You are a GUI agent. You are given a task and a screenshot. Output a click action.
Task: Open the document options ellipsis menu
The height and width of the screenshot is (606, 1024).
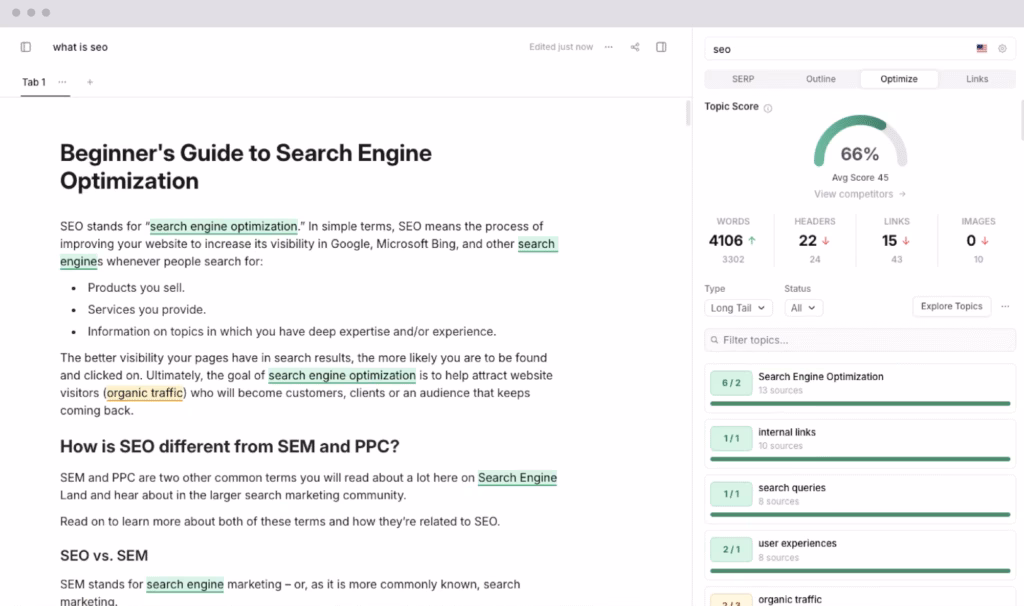[608, 47]
